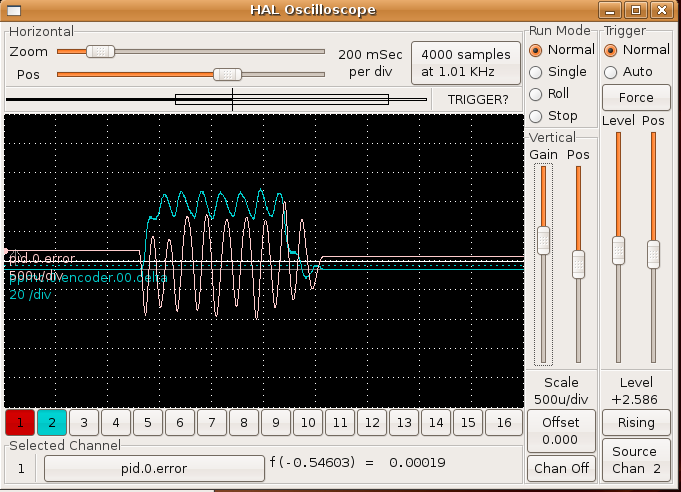Maximize the HAL Oscilloscope window
681x492 pixels.
[636, 10]
